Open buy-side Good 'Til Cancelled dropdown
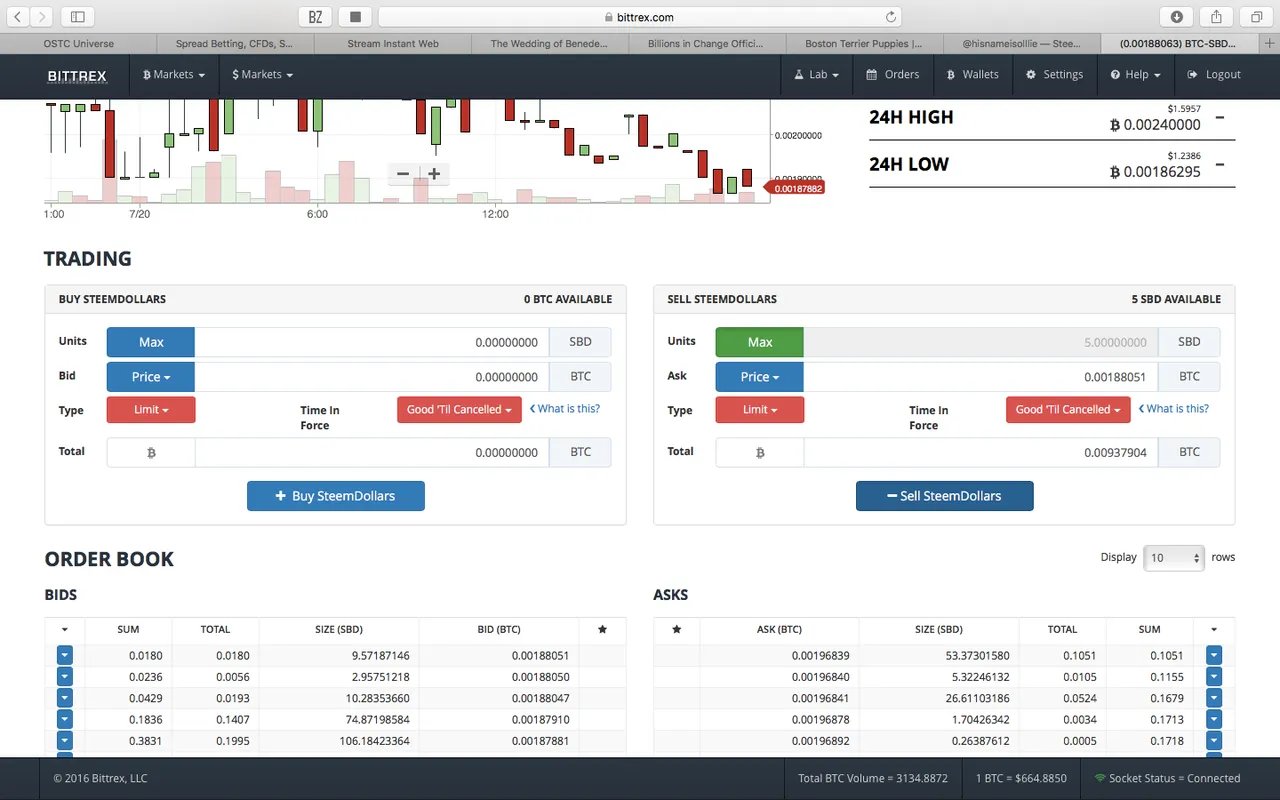The width and height of the screenshot is (1280, 800). tap(459, 410)
